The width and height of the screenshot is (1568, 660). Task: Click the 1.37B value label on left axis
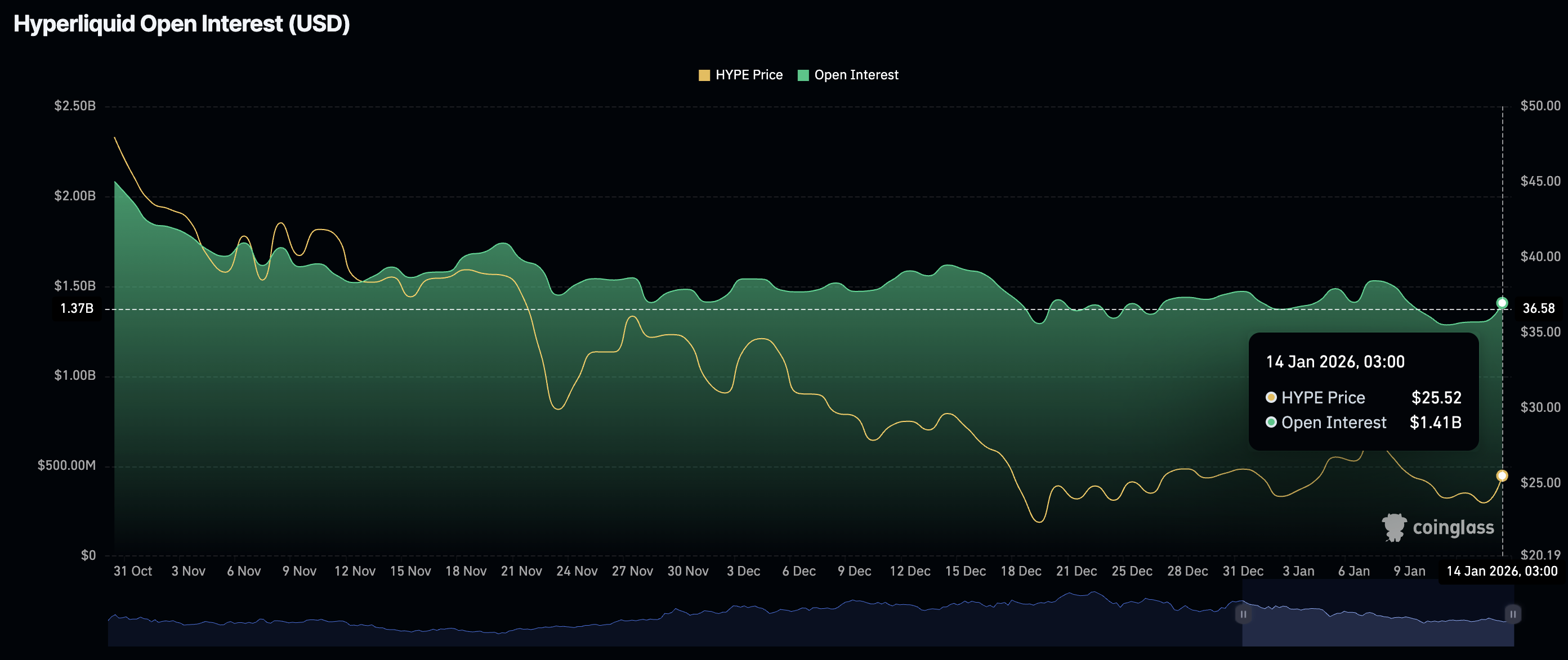pyautogui.click(x=77, y=308)
